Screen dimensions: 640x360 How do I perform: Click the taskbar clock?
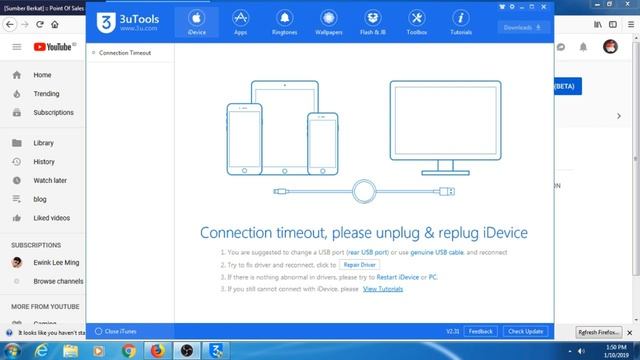pos(616,351)
